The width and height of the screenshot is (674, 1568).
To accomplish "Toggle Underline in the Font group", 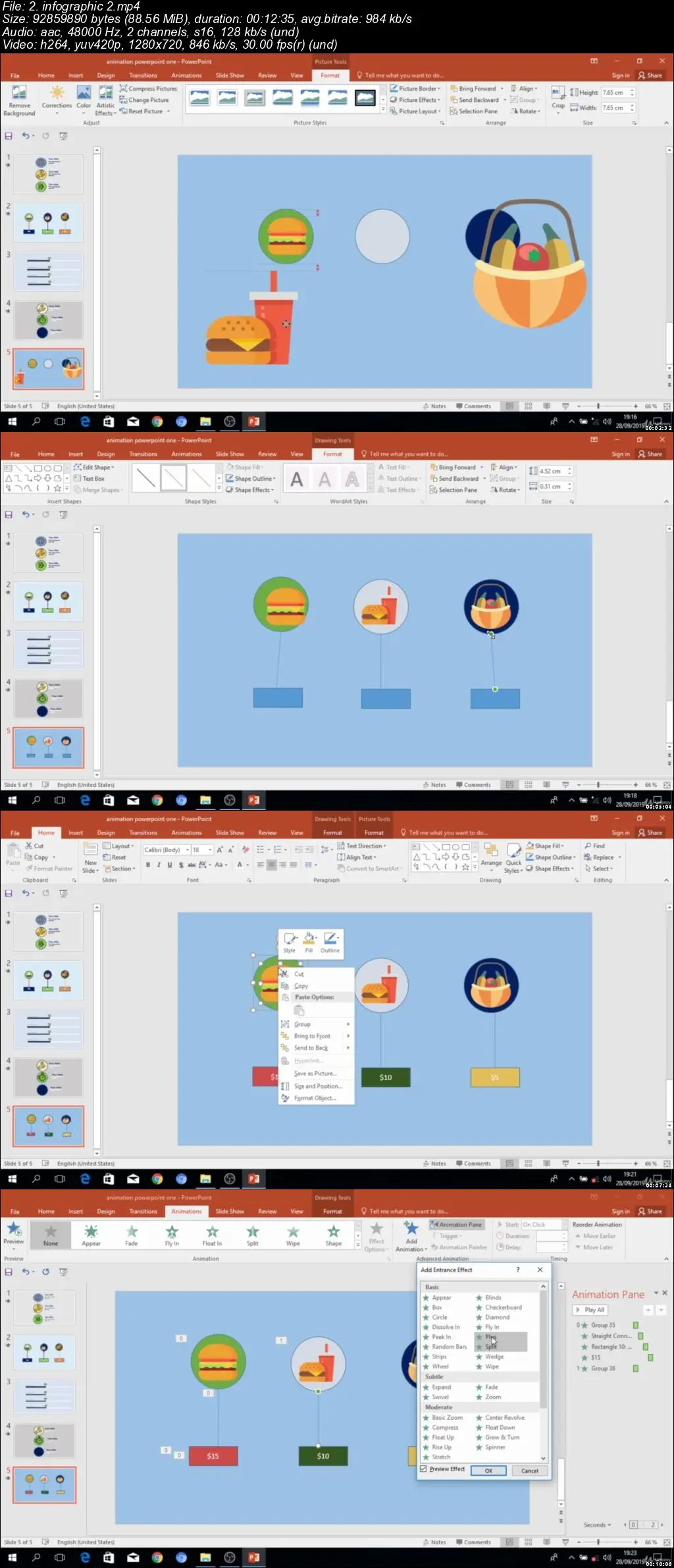I will tap(170, 865).
